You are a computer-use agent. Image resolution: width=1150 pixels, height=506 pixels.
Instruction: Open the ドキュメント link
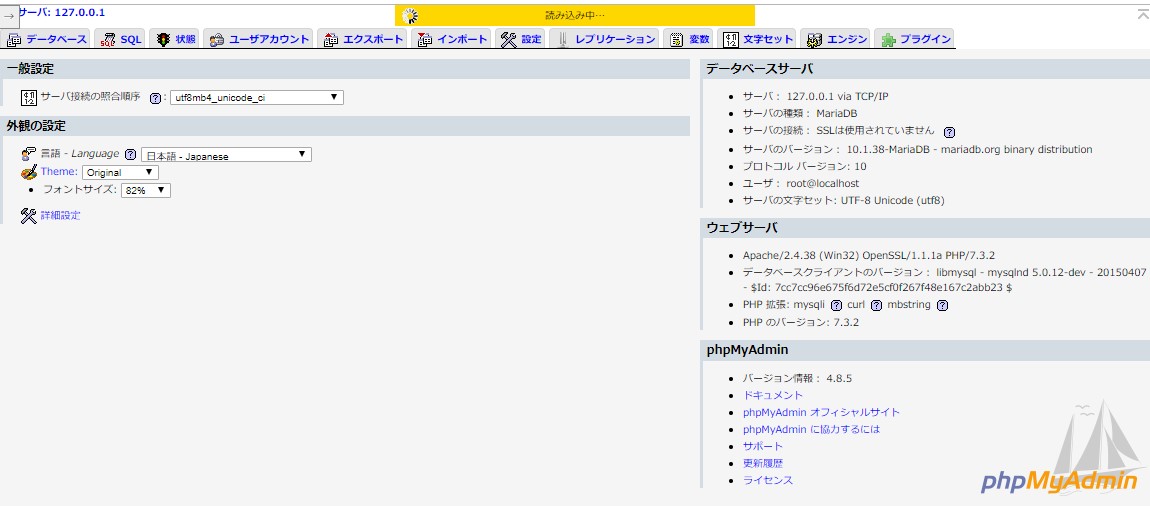pyautogui.click(x=773, y=395)
